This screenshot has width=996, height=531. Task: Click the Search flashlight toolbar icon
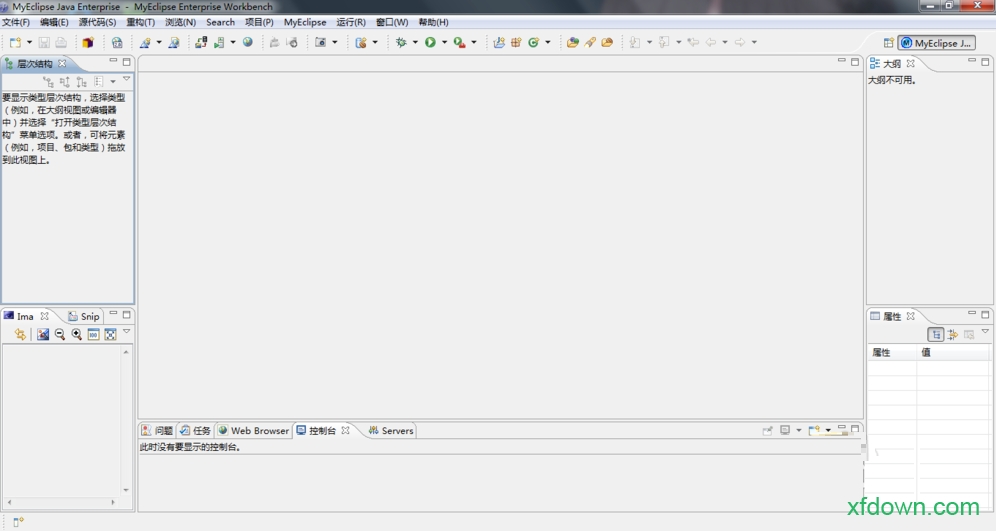[590, 43]
